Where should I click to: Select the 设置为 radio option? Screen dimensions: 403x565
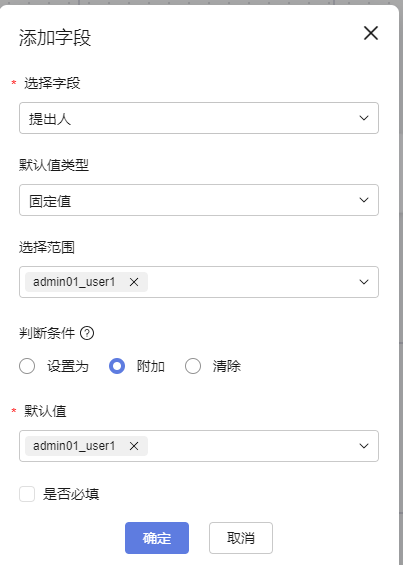[27, 366]
